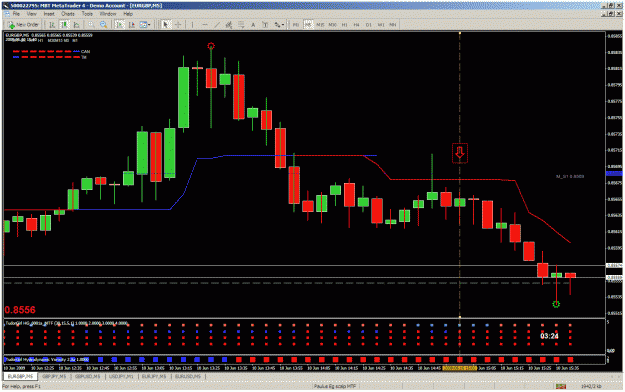625x392 pixels.
Task: Select the red down-arrow sell signal marker
Action: [x=460, y=153]
